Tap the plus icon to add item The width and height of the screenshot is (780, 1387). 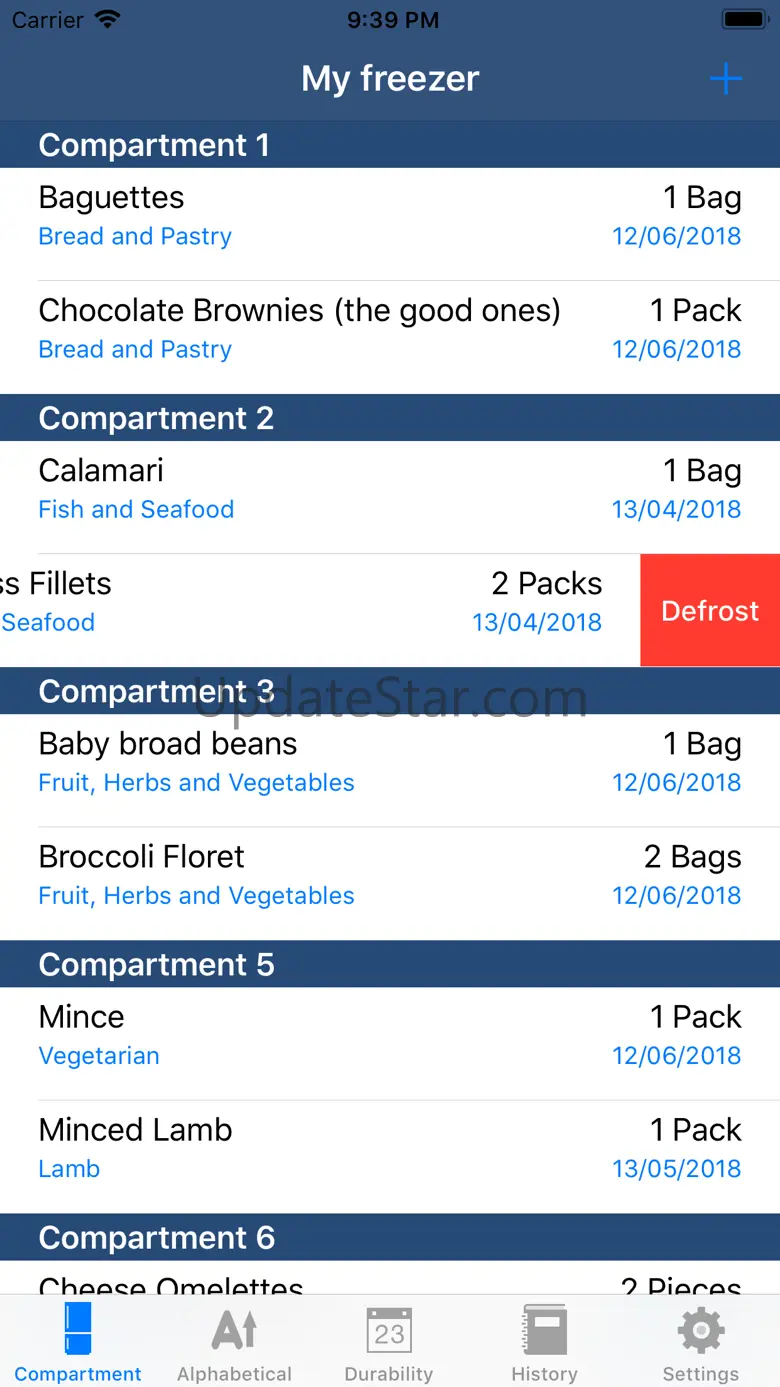click(725, 79)
